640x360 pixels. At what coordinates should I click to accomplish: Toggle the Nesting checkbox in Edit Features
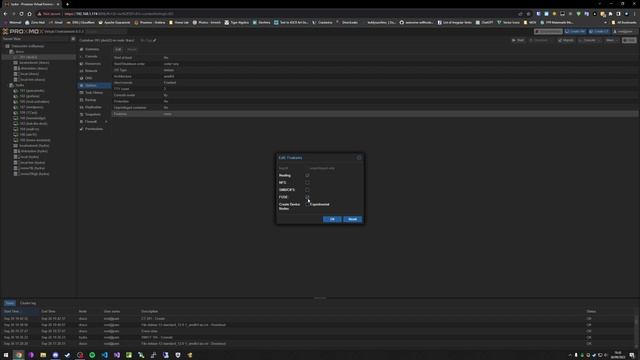click(x=307, y=176)
